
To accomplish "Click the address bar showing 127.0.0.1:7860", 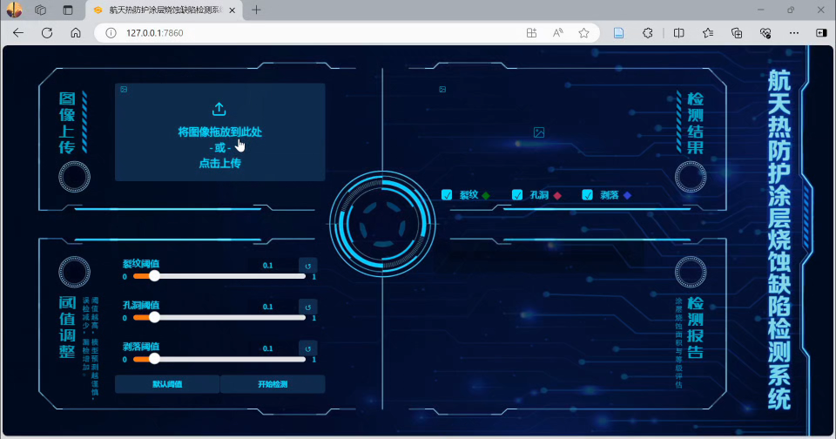I will click(347, 33).
